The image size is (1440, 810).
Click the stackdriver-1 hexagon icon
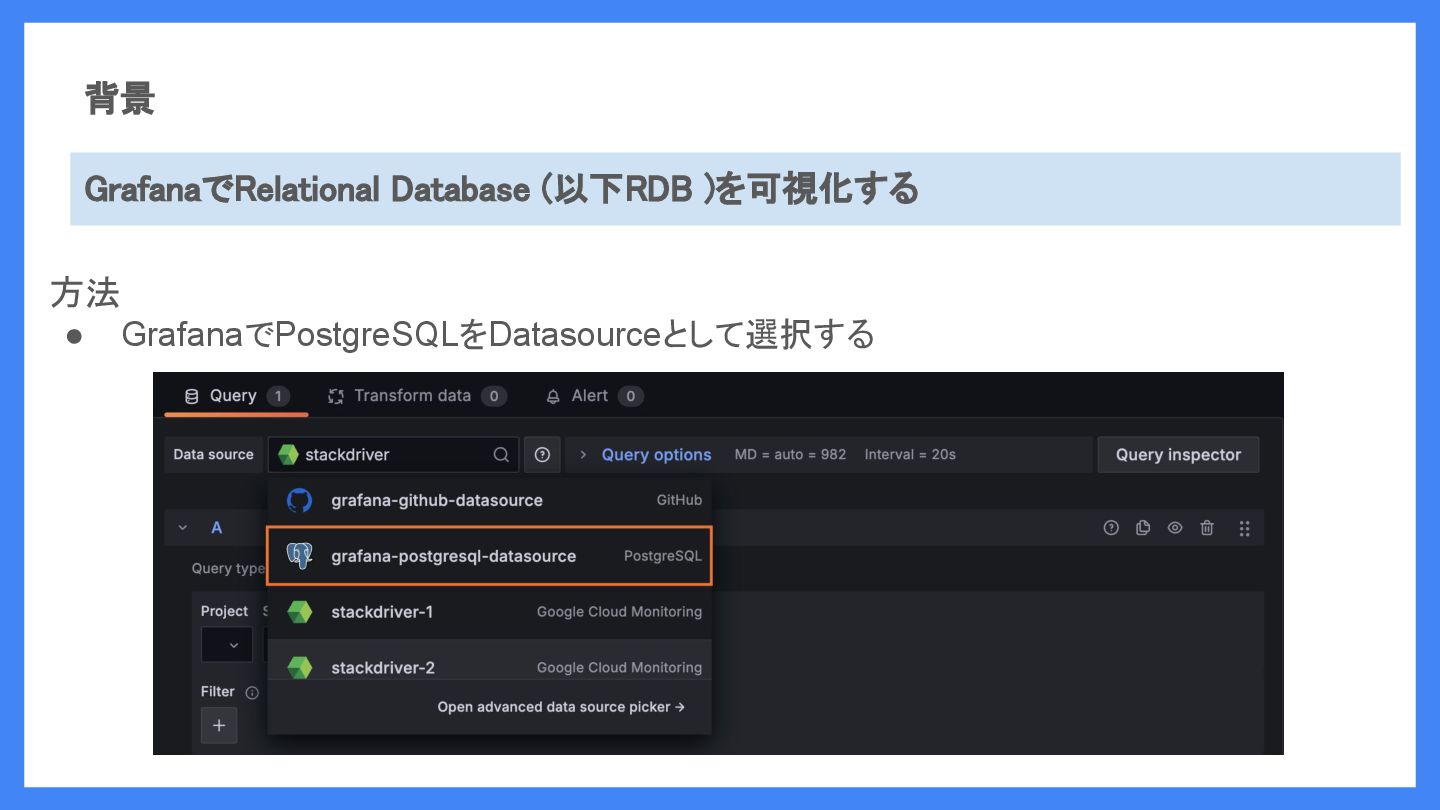coord(299,612)
